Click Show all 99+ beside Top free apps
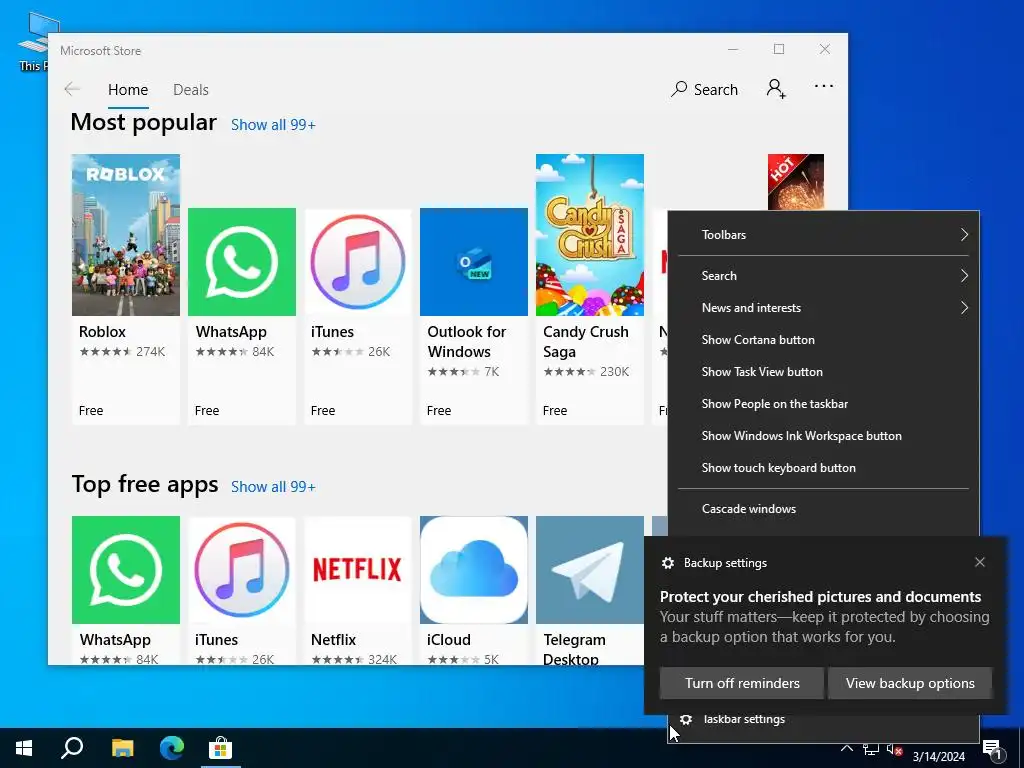Screen dimensions: 1024x768 (273, 487)
